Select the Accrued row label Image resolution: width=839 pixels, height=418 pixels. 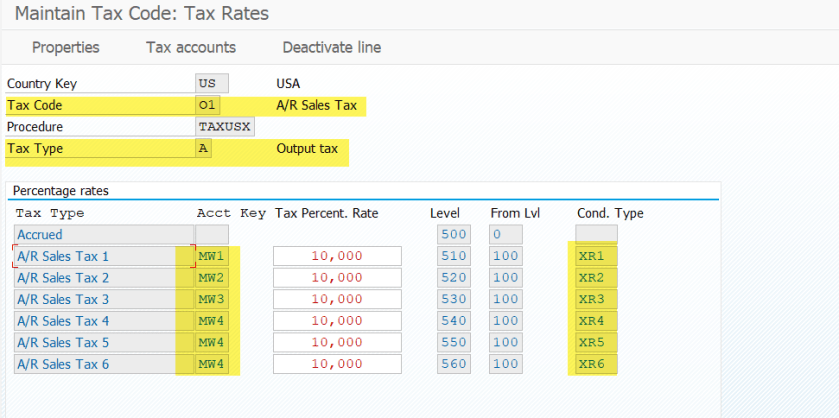click(x=94, y=234)
